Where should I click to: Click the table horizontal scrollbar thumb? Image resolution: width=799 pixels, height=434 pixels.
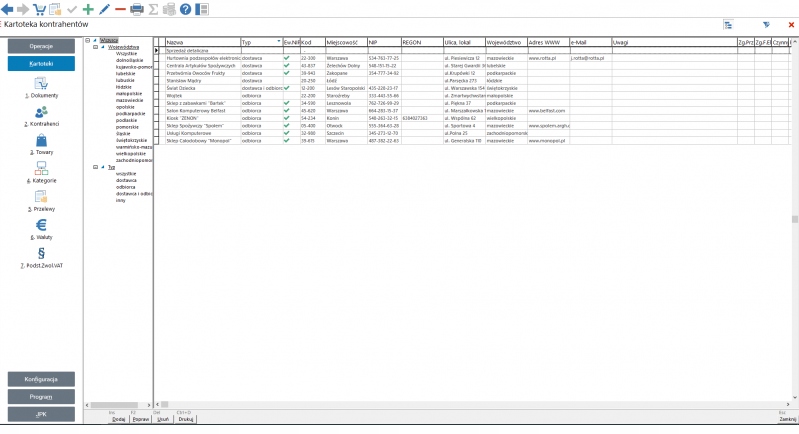click(165, 404)
